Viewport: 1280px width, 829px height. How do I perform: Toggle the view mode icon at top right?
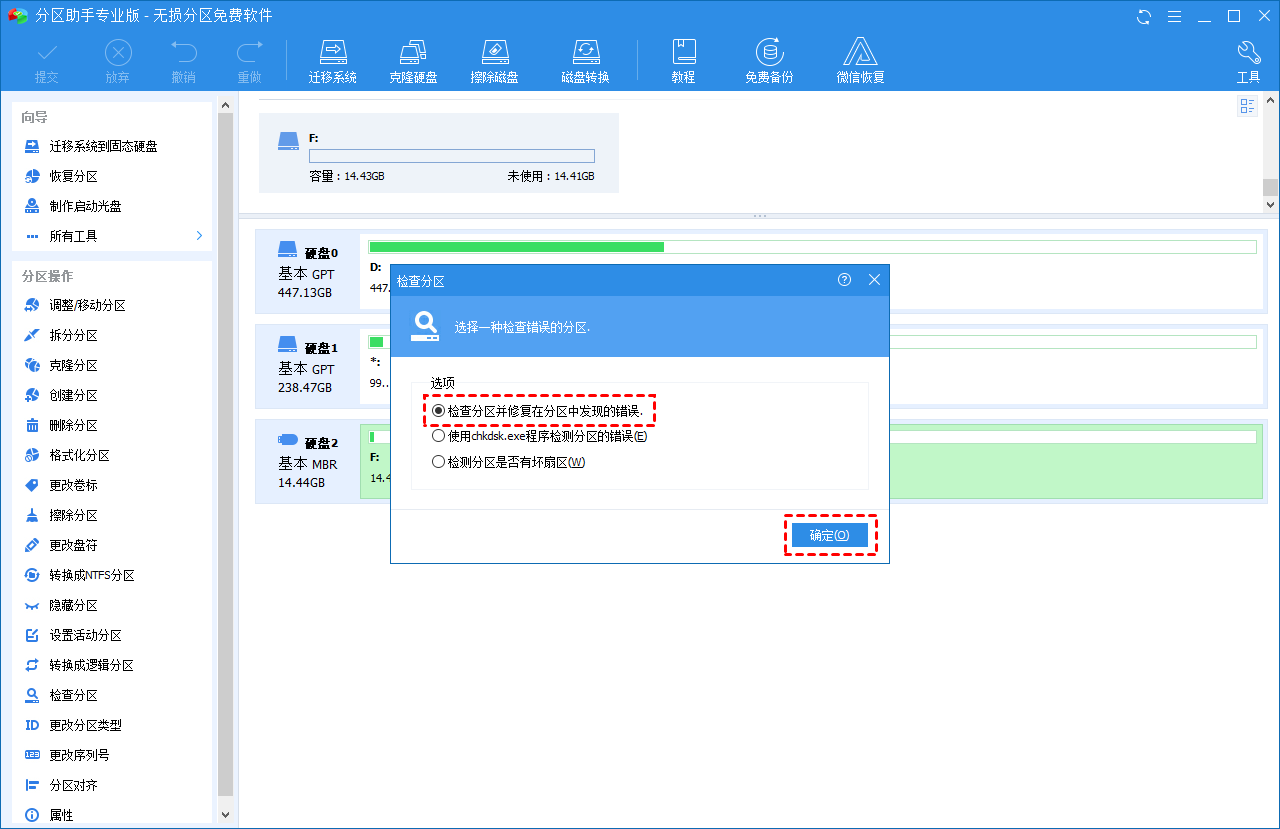click(1247, 106)
